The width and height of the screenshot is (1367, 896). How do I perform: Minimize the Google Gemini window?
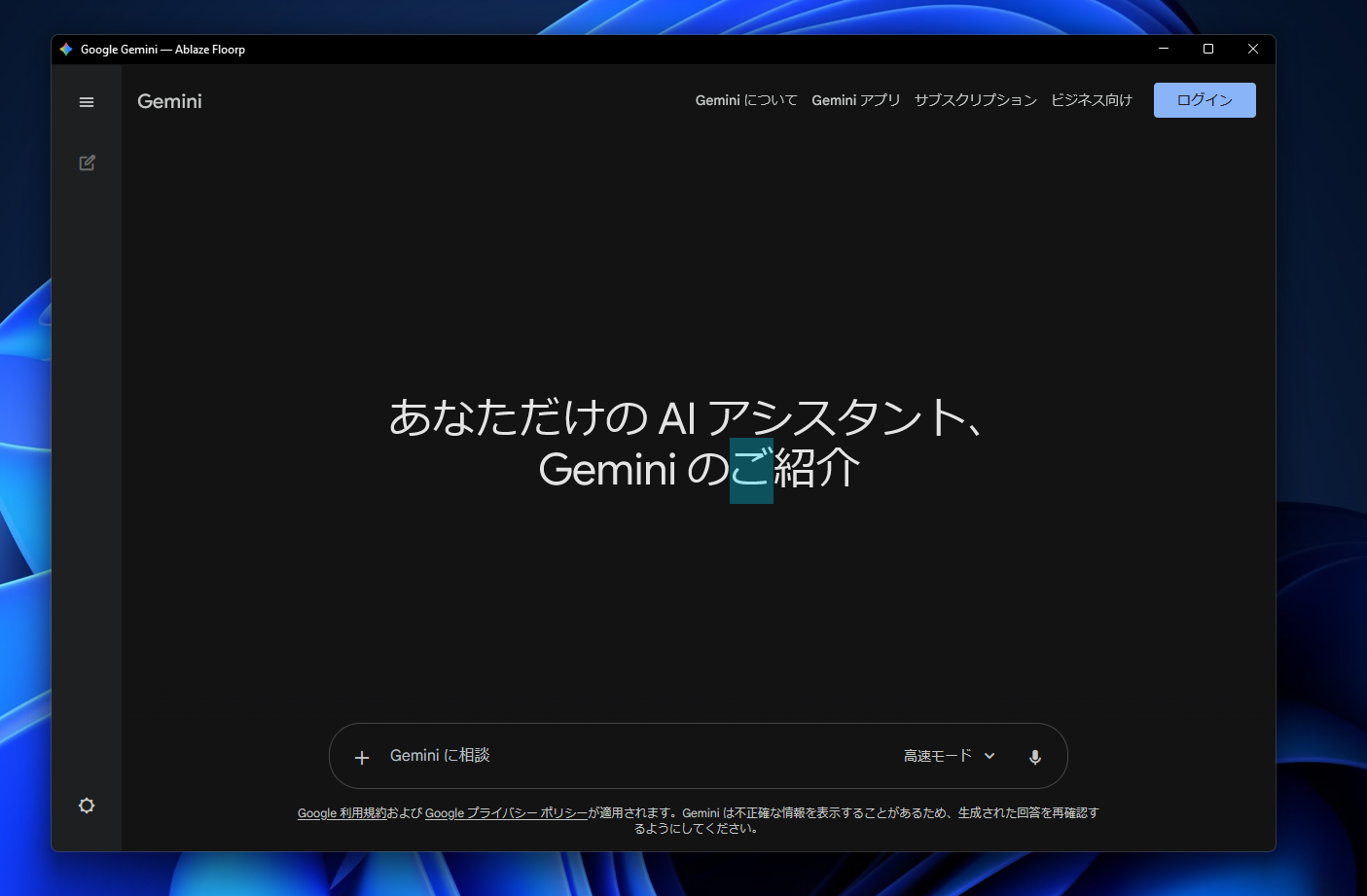click(1164, 49)
